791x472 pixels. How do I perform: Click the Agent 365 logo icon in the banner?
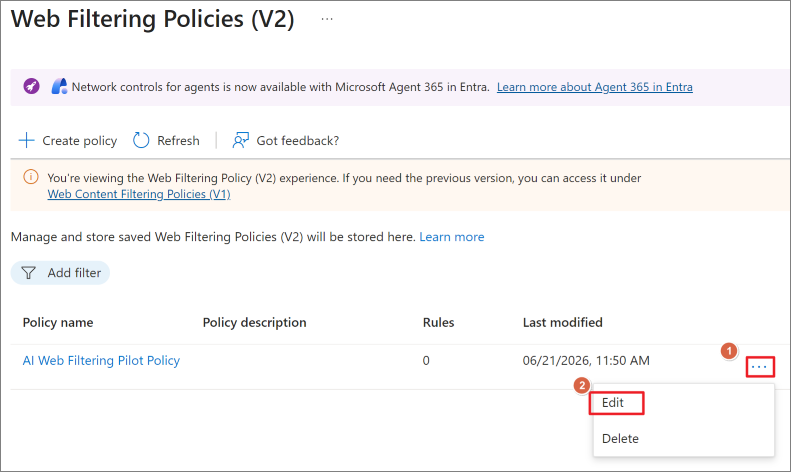[59, 86]
